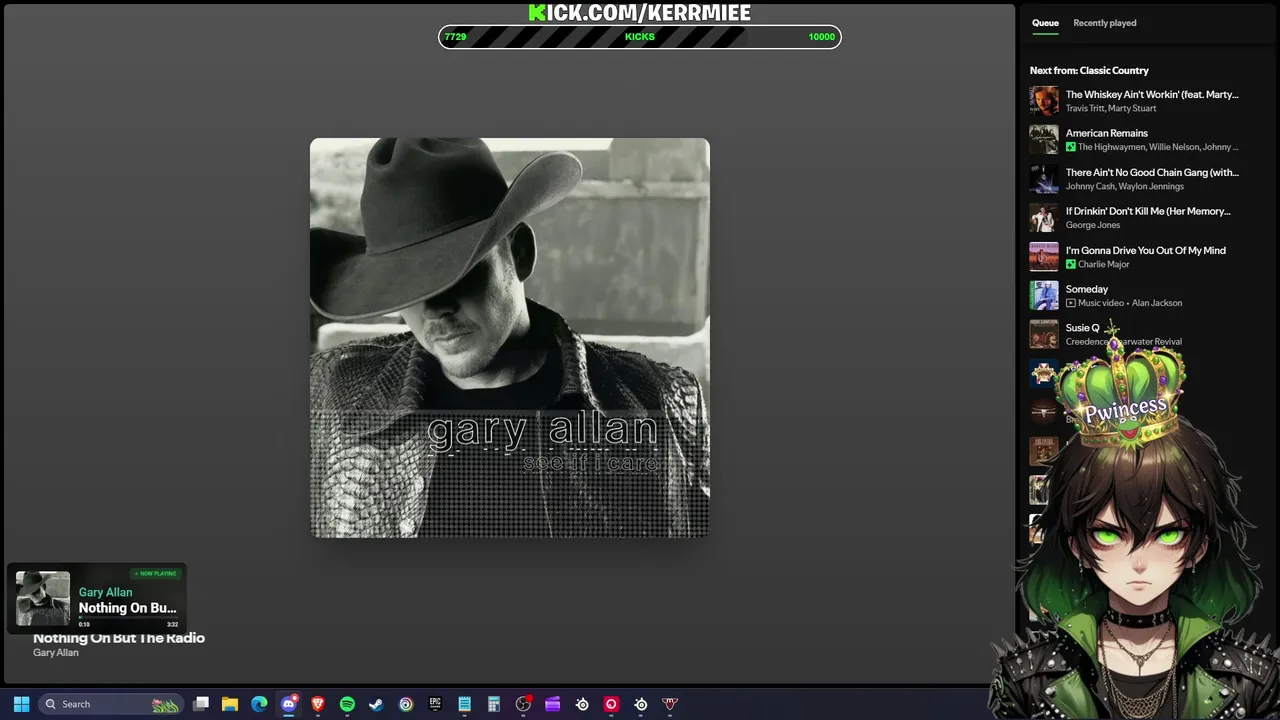Launch Microsoft Edge from the taskbar
1280x720 pixels.
click(x=259, y=704)
